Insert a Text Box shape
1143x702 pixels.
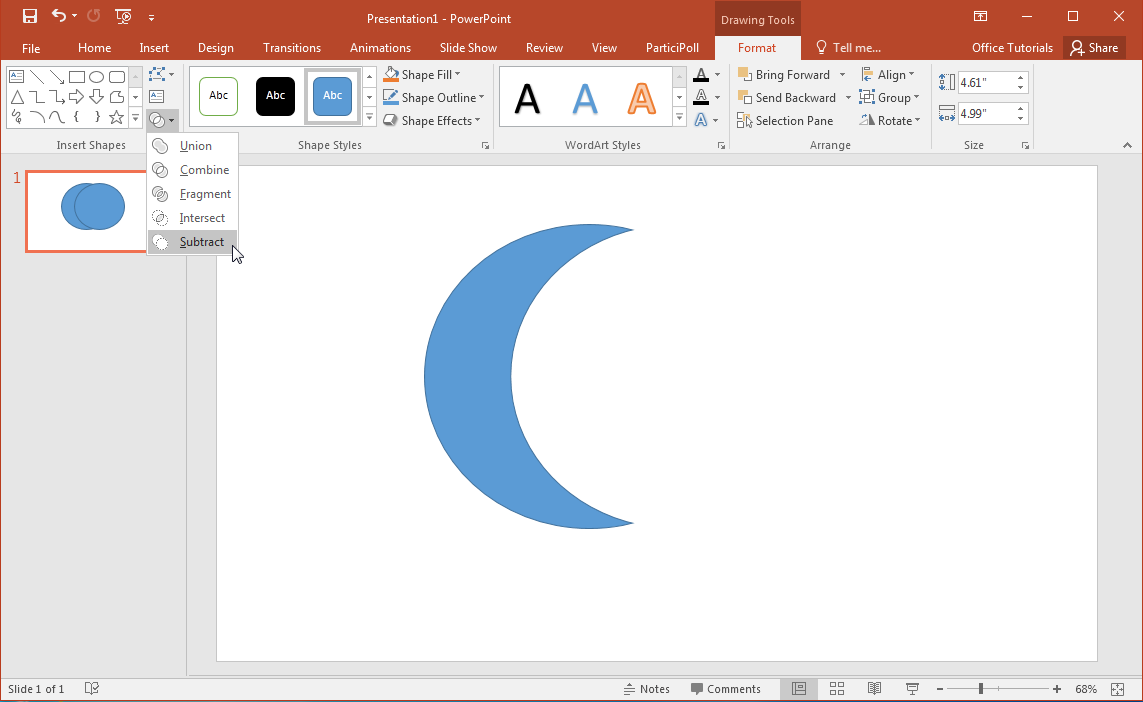coord(156,97)
